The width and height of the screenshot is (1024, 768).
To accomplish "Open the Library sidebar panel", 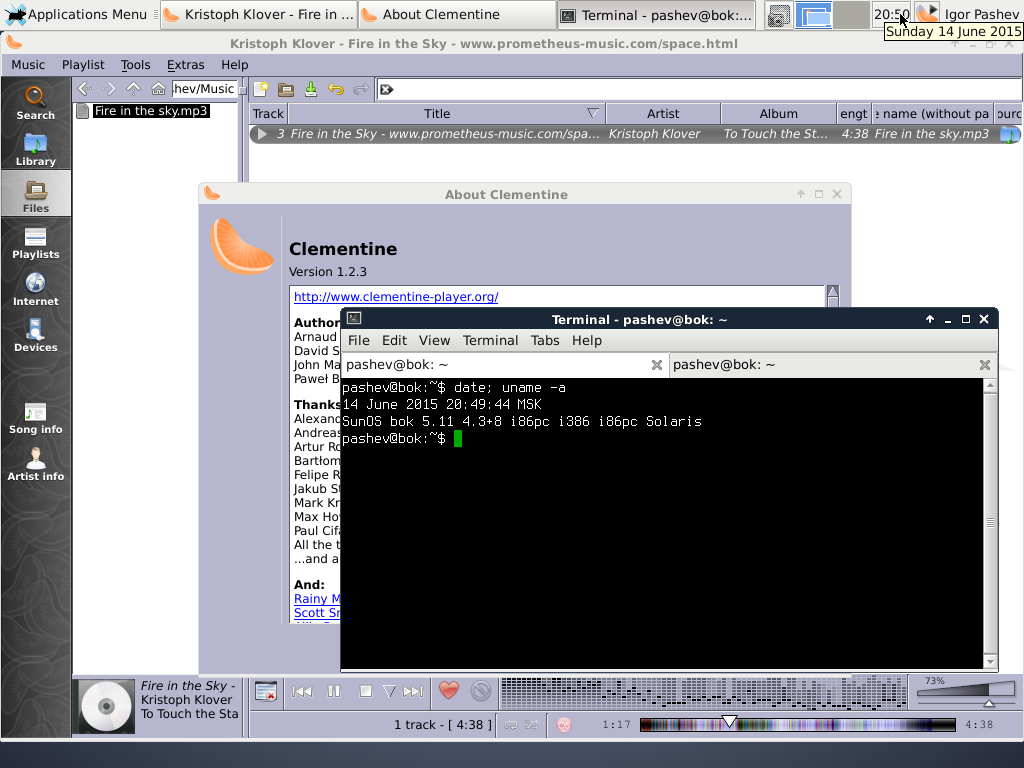I will click(35, 150).
